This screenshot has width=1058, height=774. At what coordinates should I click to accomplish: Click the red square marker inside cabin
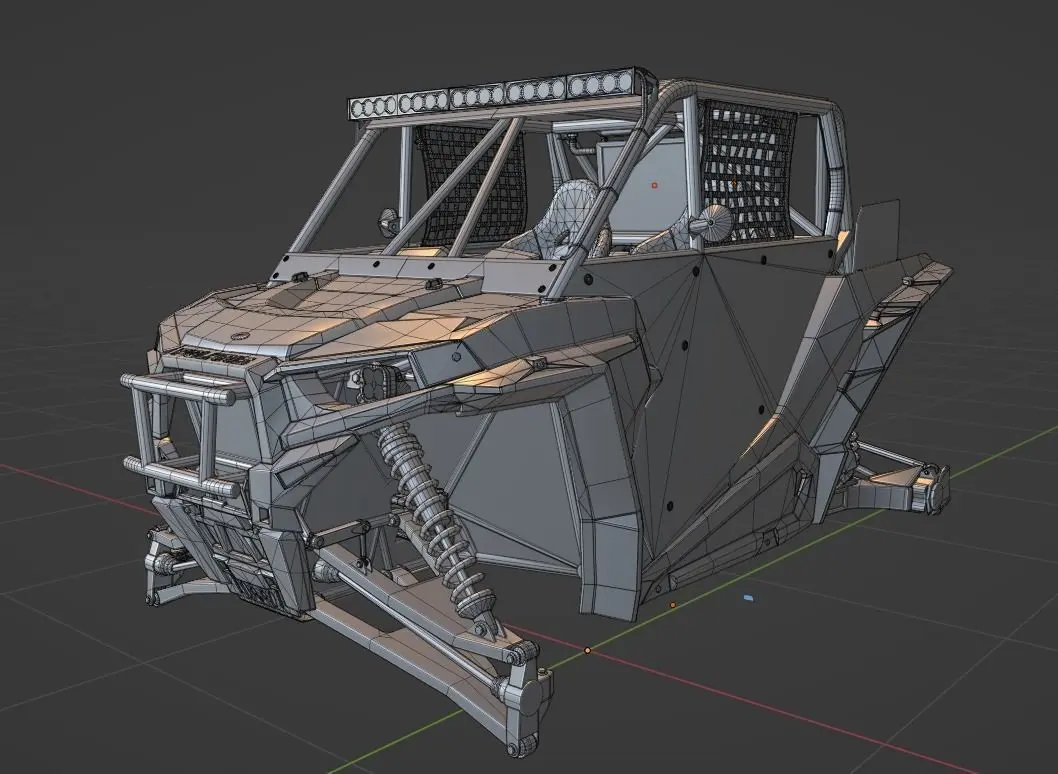(654, 184)
